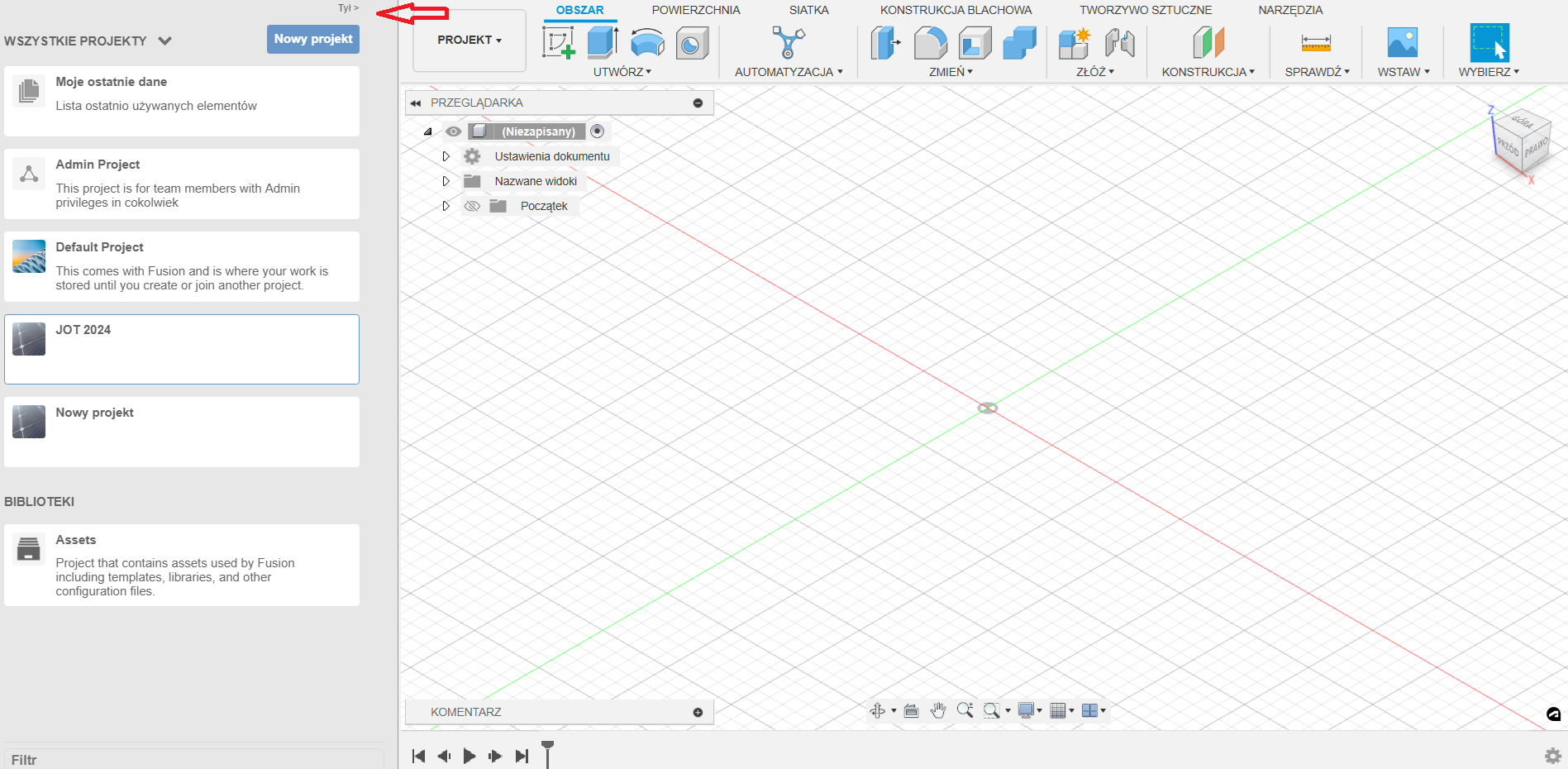1568x769 pixels.
Task: Open the PROJEKT workspace dropdown
Action: pyautogui.click(x=469, y=40)
